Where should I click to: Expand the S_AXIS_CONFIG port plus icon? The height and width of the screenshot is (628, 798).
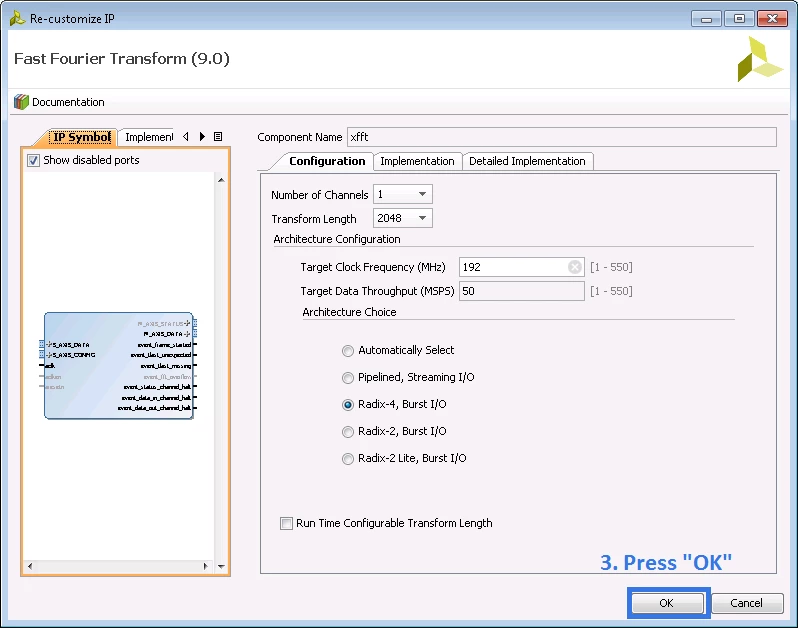[x=42, y=354]
